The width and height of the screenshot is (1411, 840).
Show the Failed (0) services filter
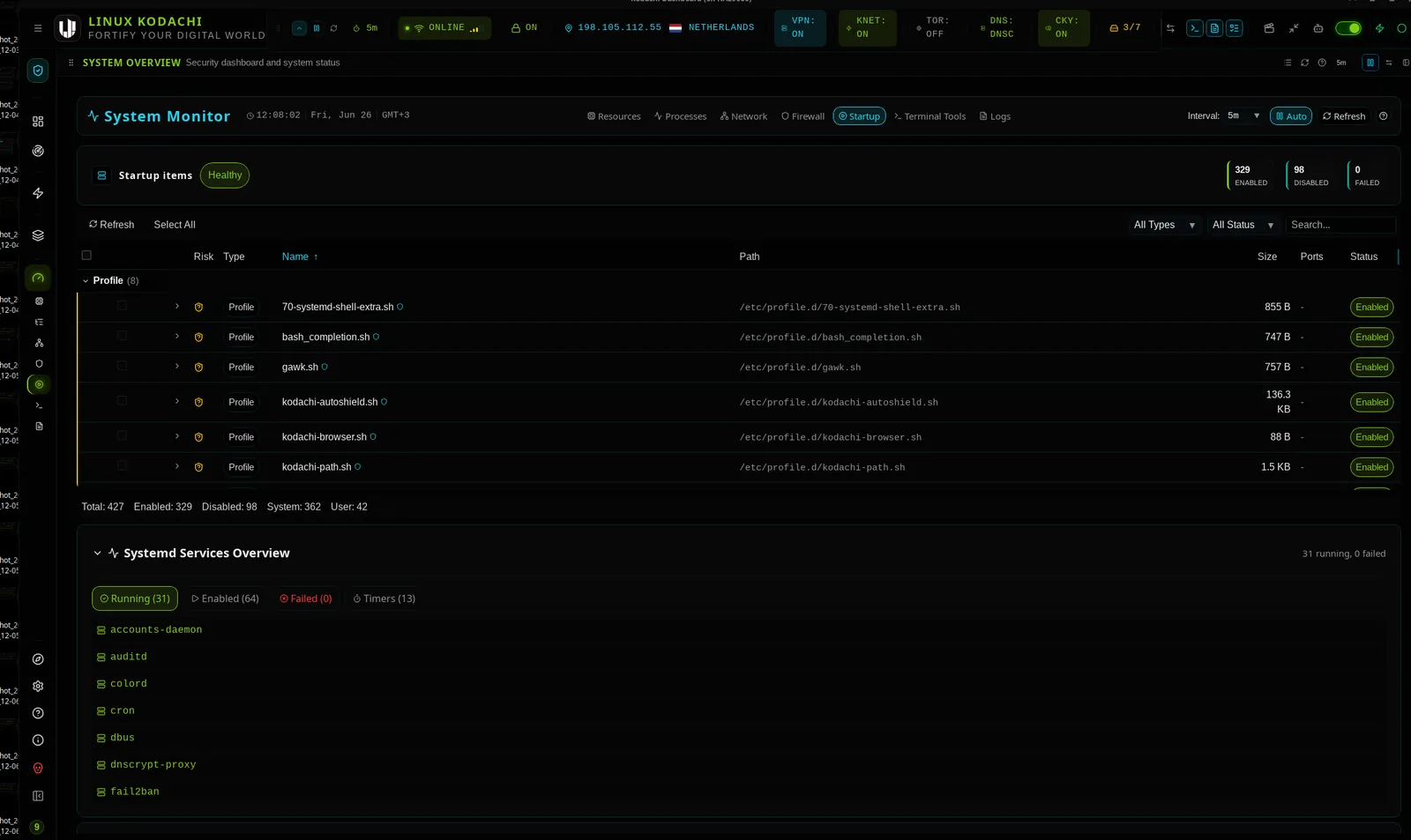point(306,598)
